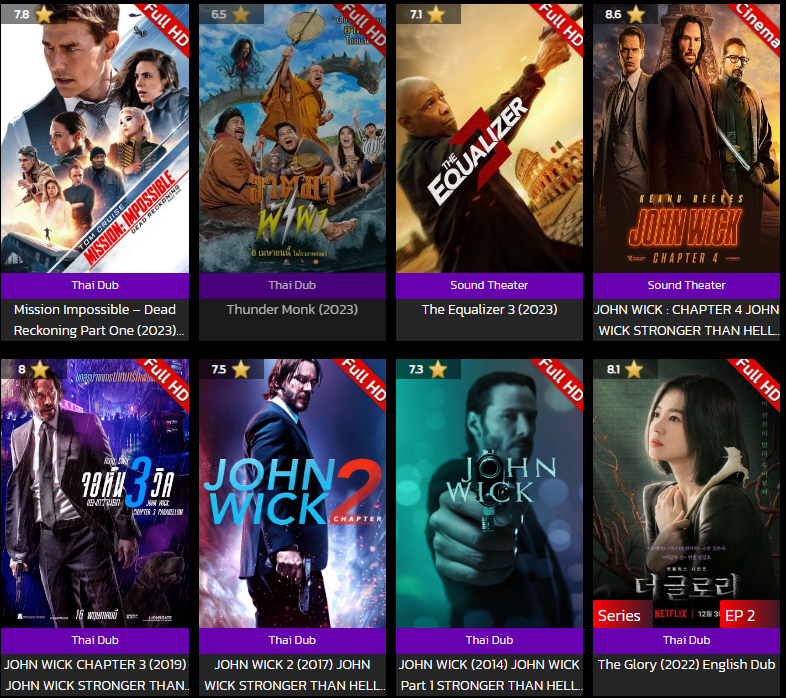
Task: Open the John Wick 2 poster thumbnail
Action: point(292,493)
